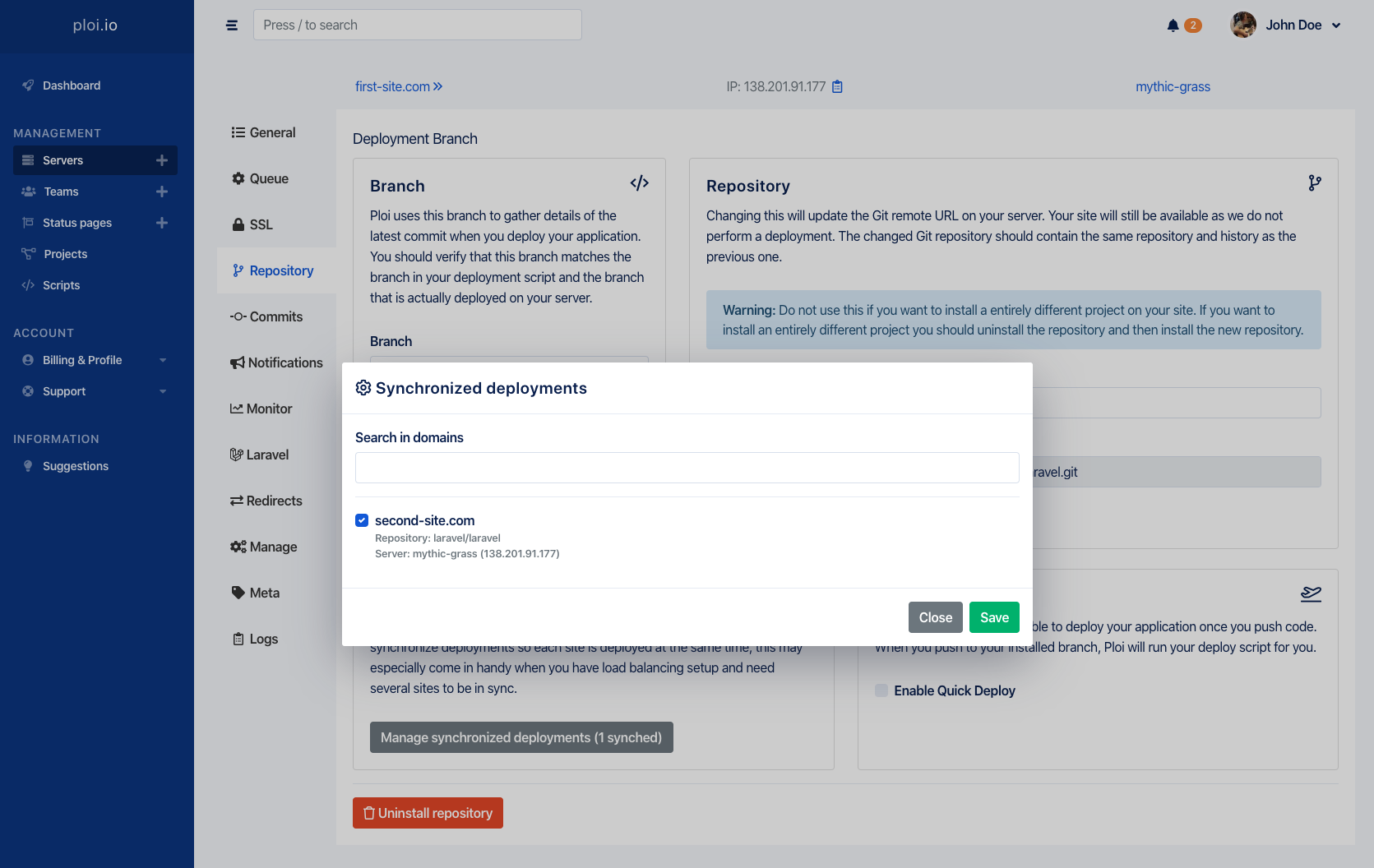Enable the Quick Deploy checkbox
This screenshot has height=868, width=1374.
(881, 690)
